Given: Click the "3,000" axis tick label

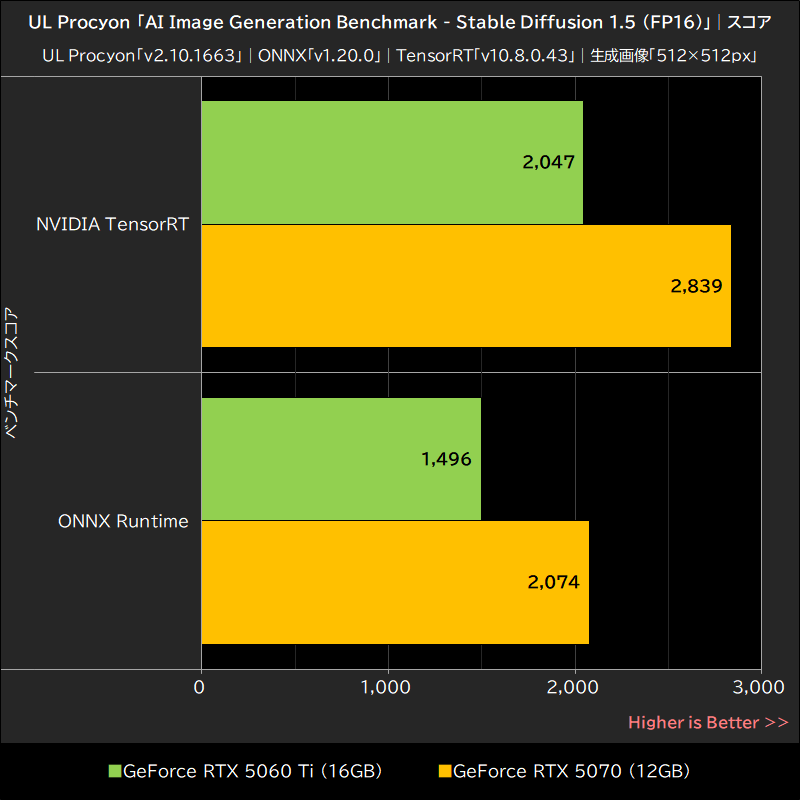Looking at the screenshot, I should coord(757,688).
